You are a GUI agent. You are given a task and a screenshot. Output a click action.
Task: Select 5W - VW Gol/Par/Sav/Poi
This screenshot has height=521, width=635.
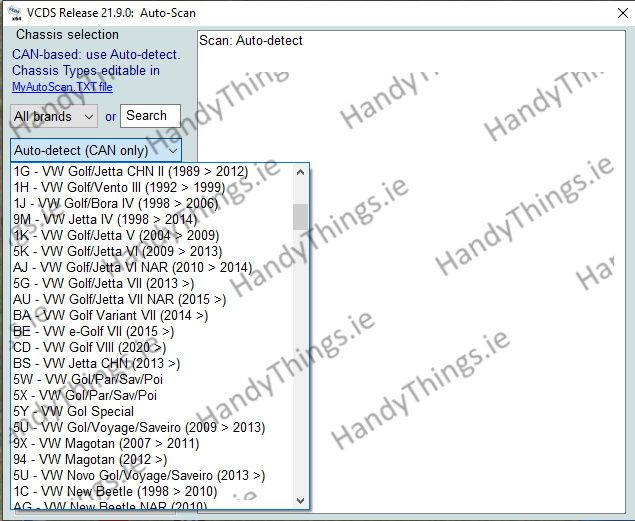pyautogui.click(x=152, y=379)
